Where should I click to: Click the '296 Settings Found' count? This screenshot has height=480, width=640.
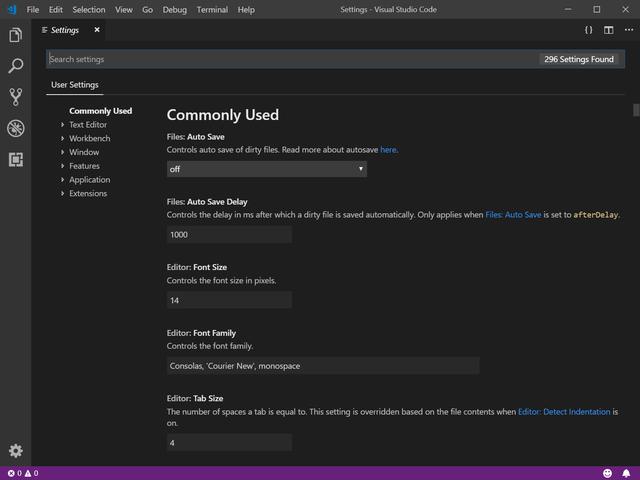coord(579,59)
